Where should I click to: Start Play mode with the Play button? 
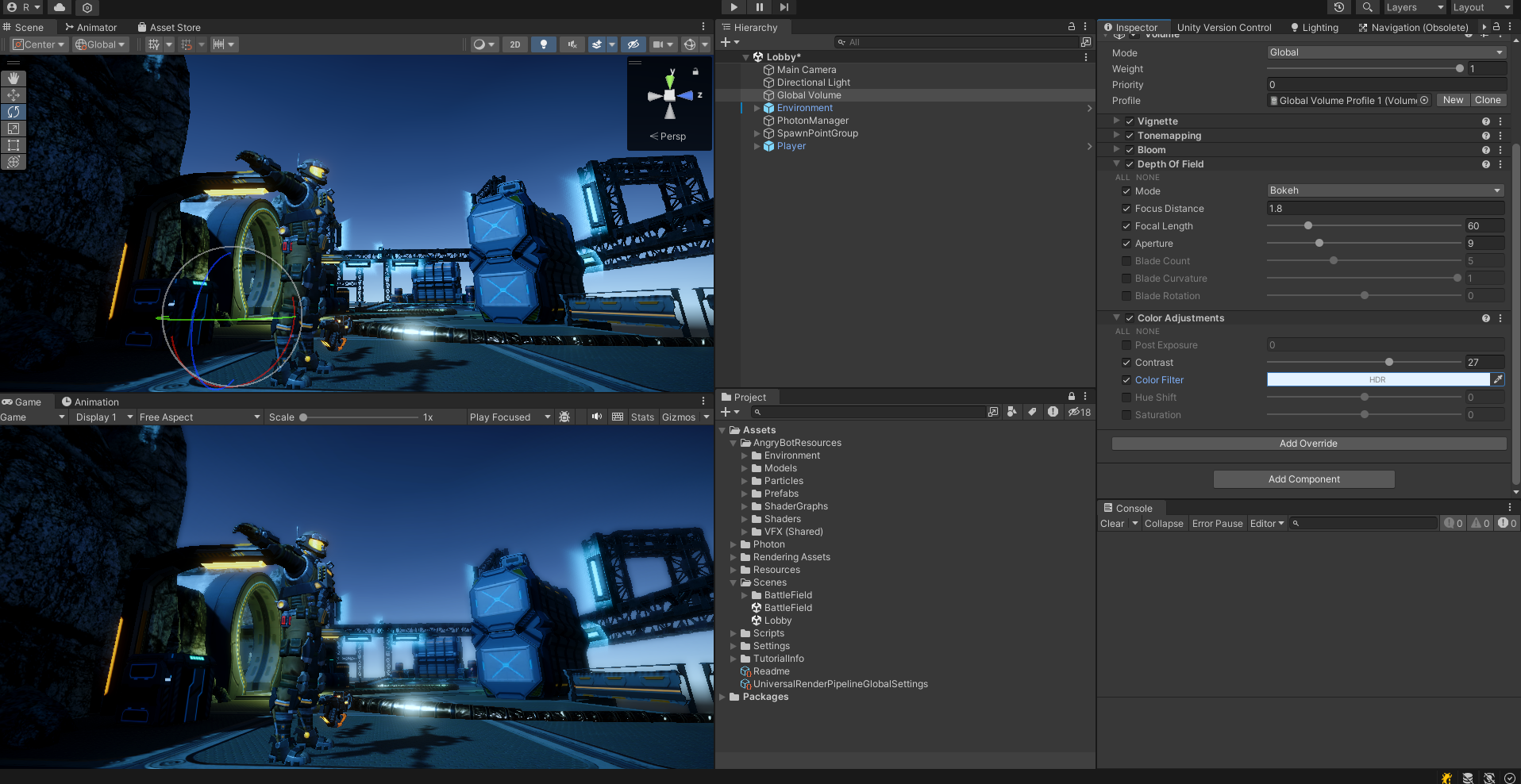[734, 7]
